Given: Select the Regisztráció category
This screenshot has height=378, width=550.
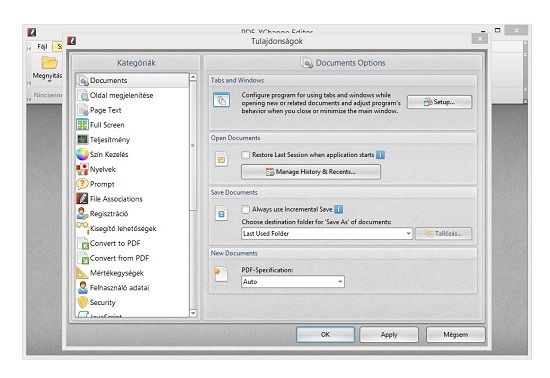Looking at the screenshot, I should coord(132,214).
